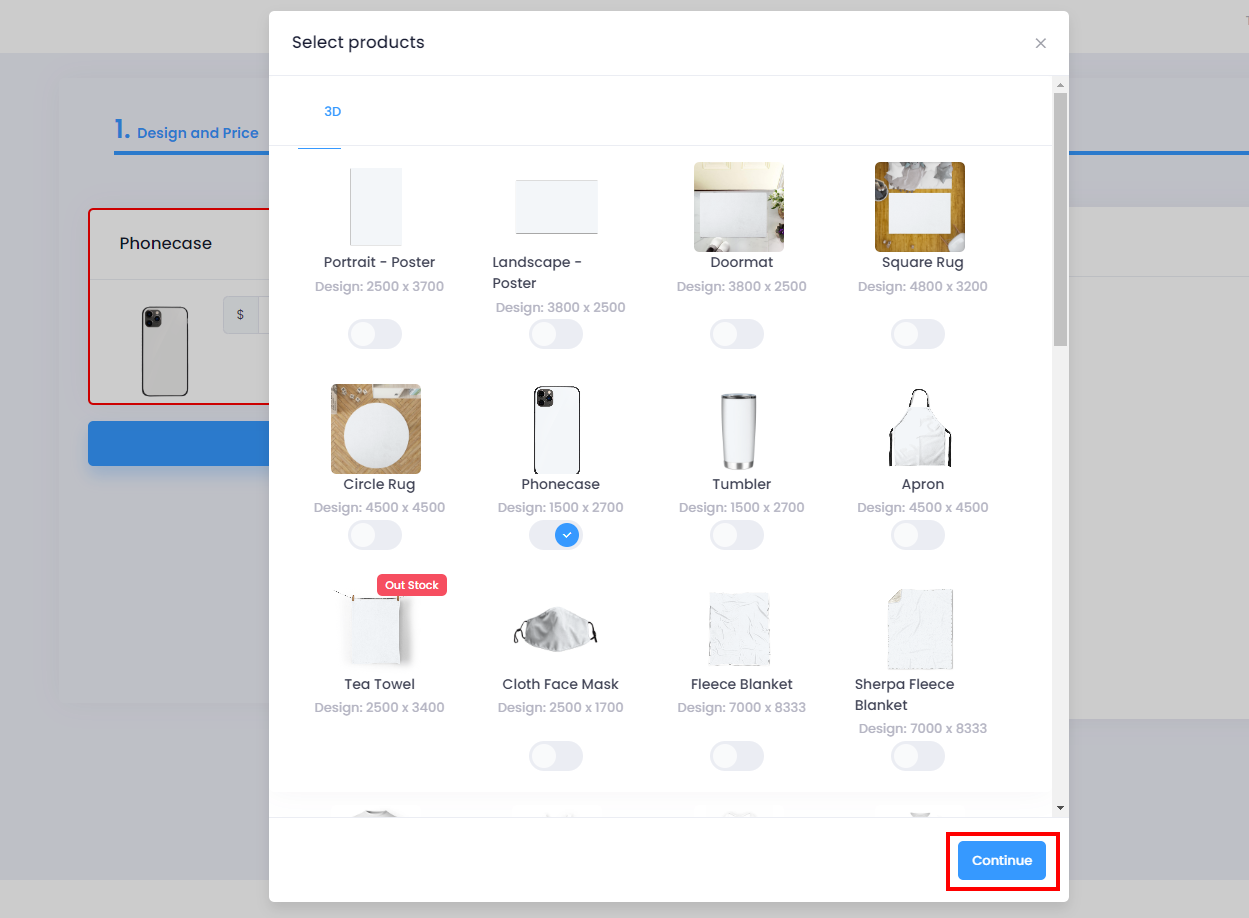
Task: Click 'Design: 7000 x 8333' under Sherpa Fleece Blanket
Action: tap(922, 728)
